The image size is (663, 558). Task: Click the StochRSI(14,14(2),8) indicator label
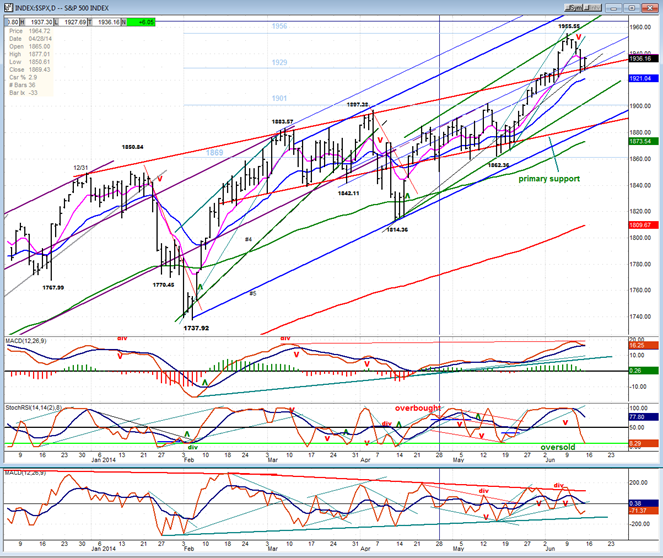[34, 408]
